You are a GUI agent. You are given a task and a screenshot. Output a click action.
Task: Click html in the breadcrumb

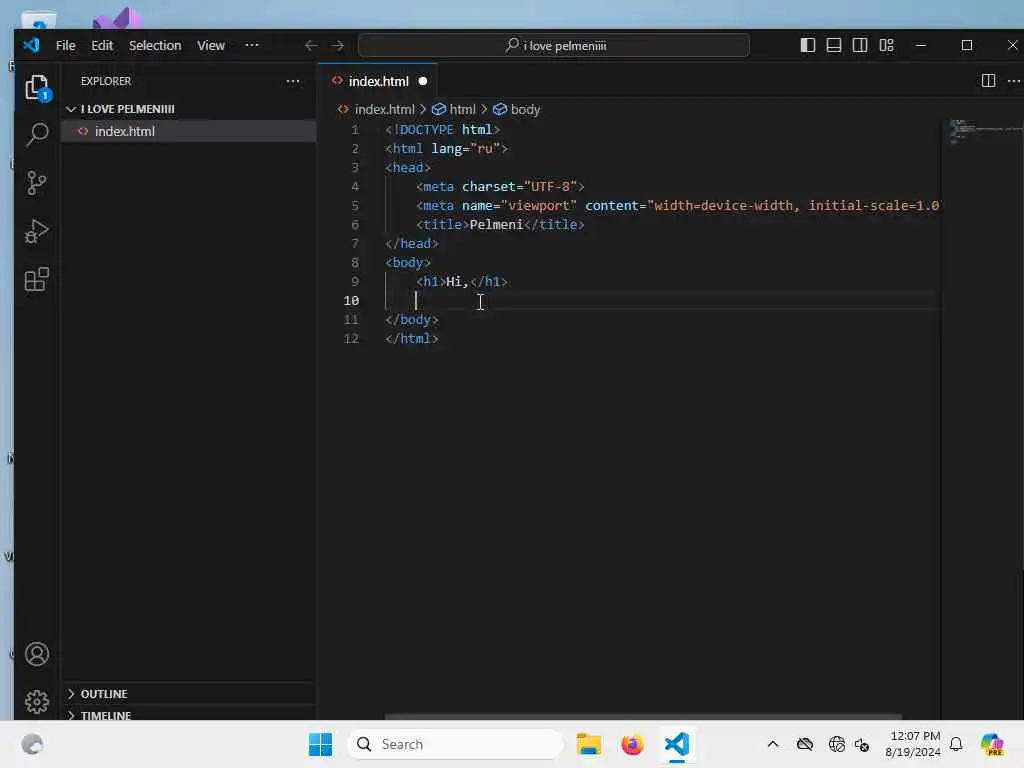pos(462,109)
